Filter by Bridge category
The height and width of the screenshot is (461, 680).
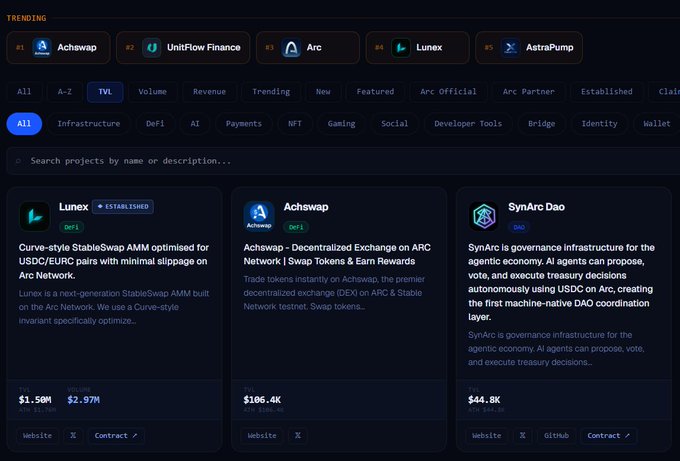[541, 124]
